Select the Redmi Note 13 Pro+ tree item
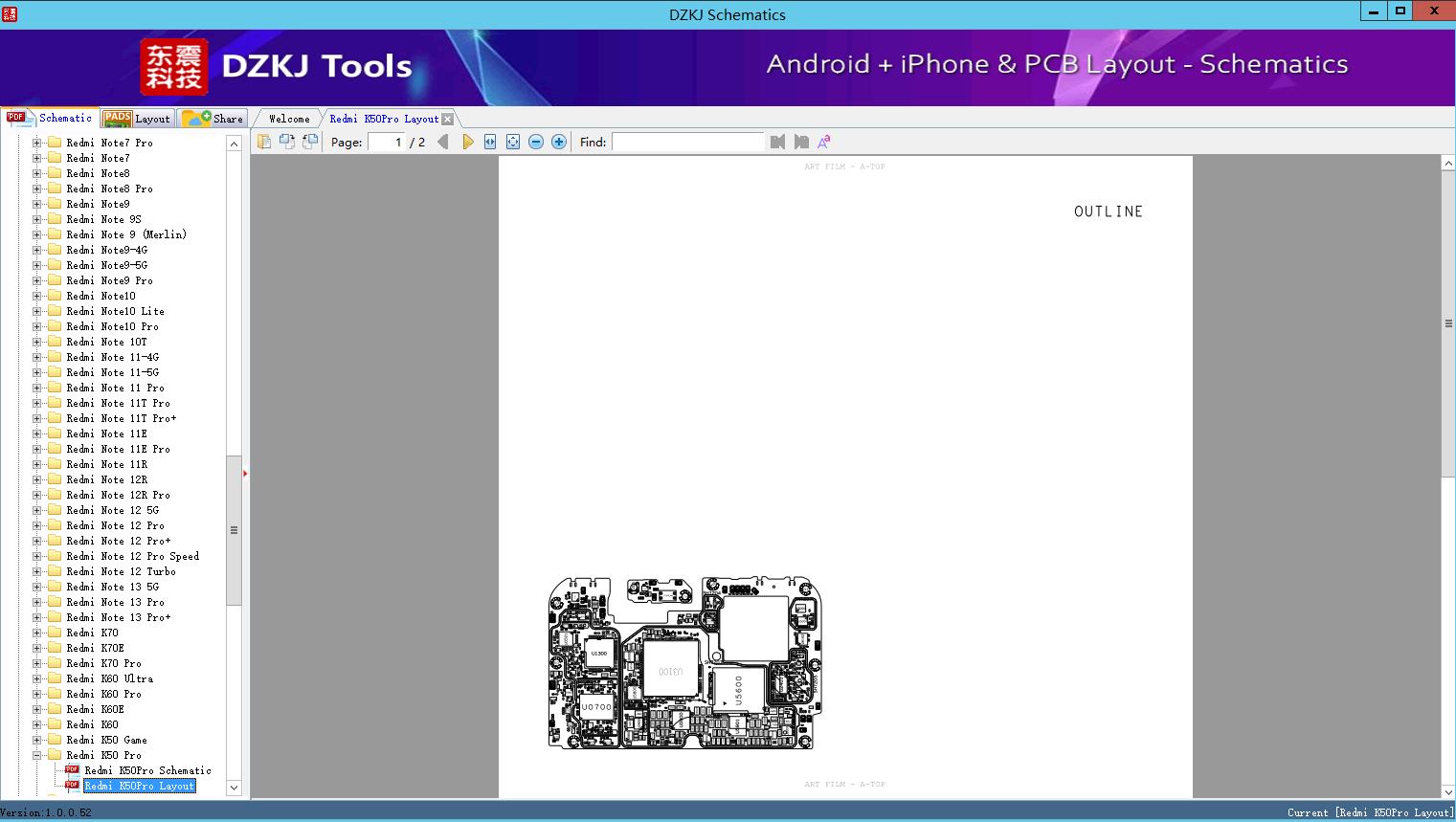Viewport: 1456px width, 822px height. point(118,617)
